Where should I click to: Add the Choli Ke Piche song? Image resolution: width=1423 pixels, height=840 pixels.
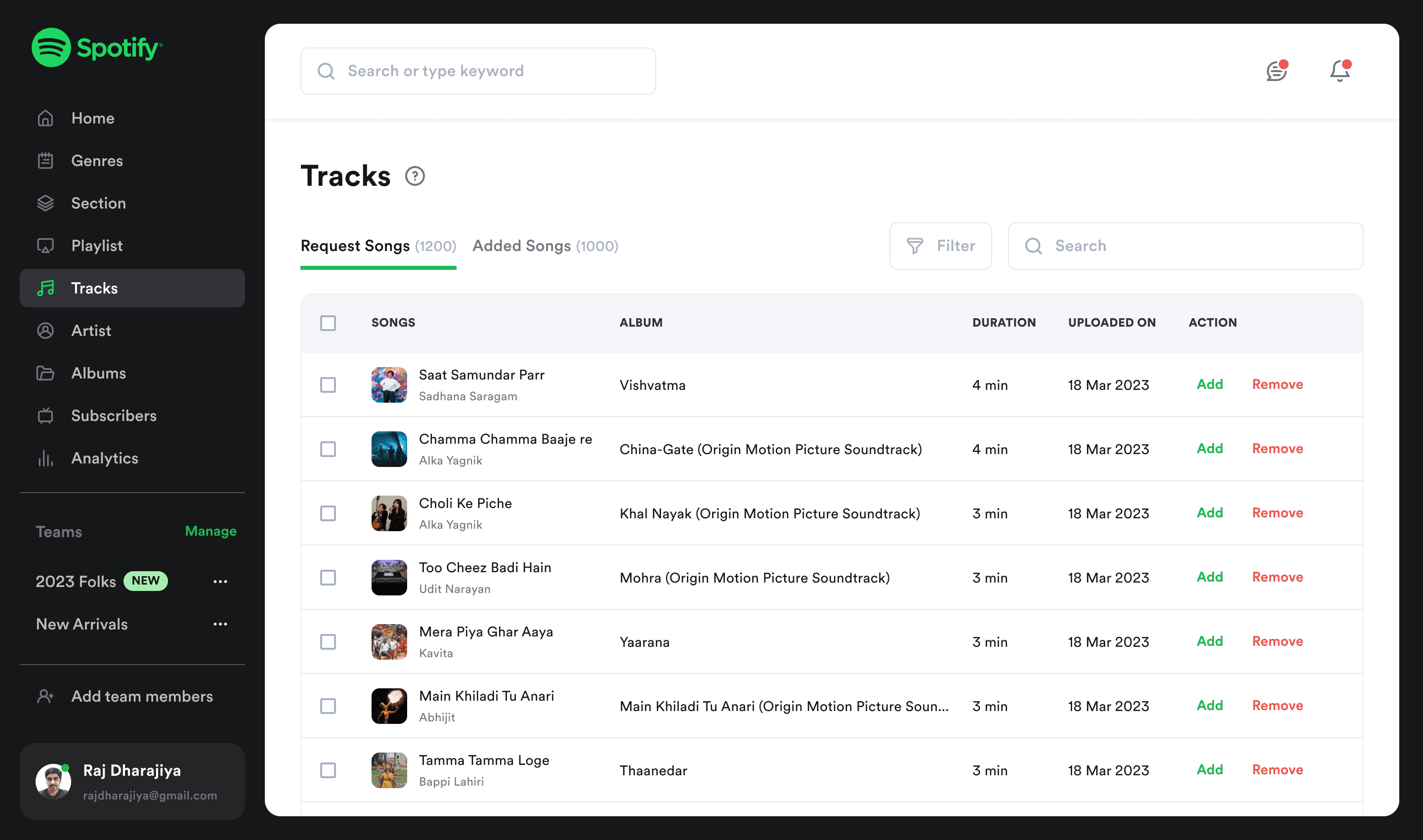(x=1210, y=513)
